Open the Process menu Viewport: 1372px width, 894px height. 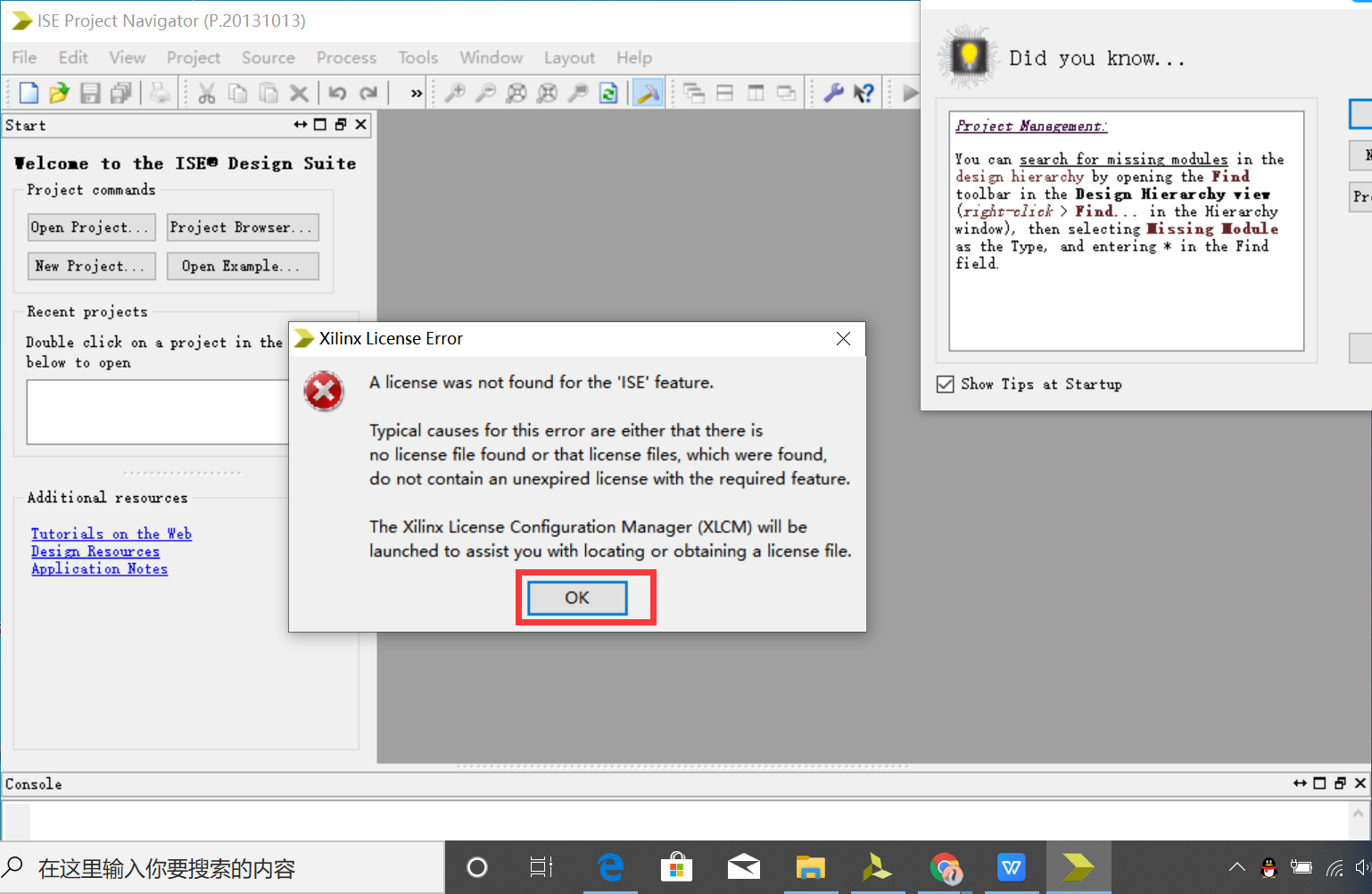[346, 57]
